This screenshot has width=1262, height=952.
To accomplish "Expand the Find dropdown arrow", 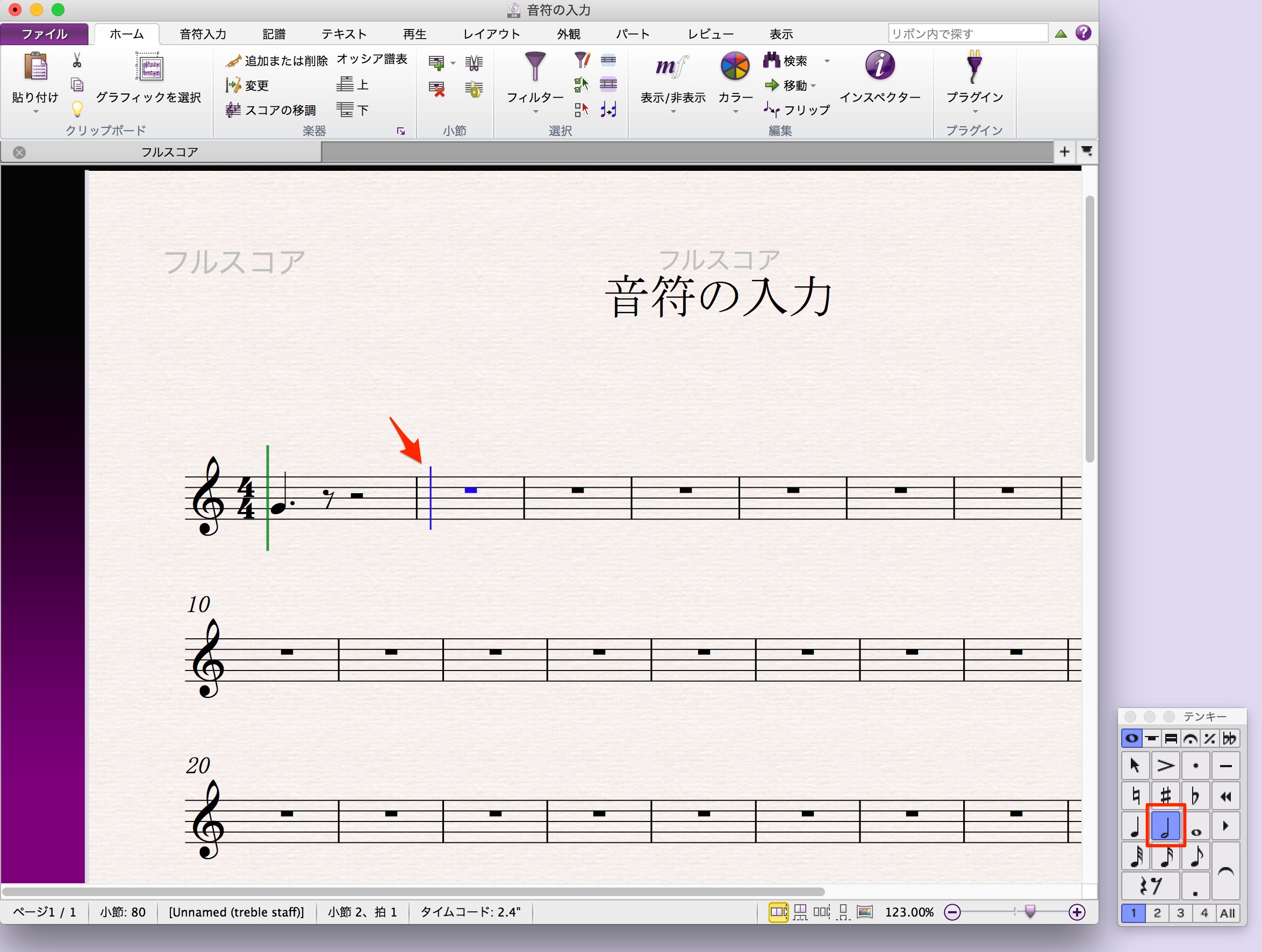I will coord(827,61).
